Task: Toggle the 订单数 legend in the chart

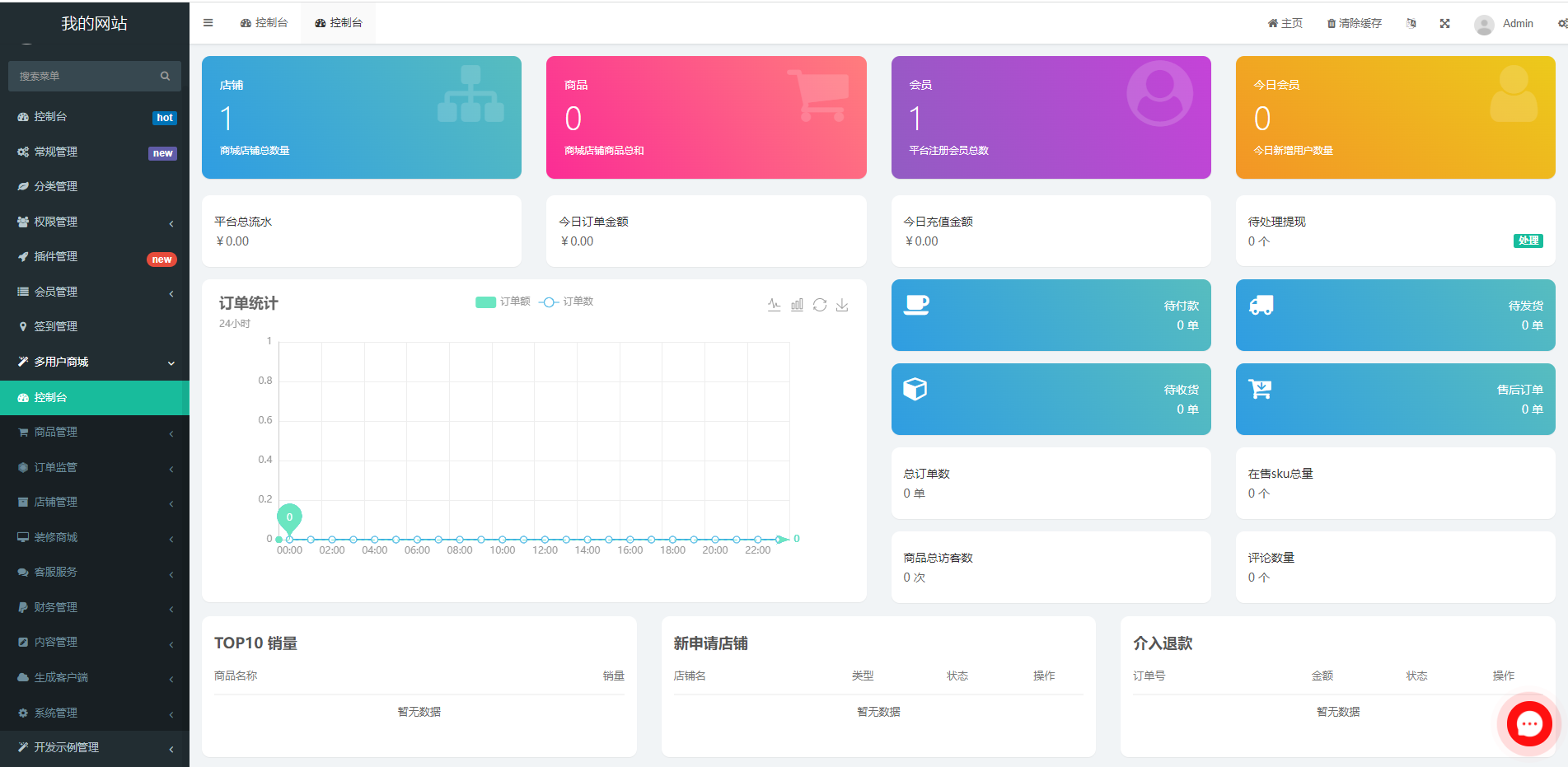Action: [566, 302]
